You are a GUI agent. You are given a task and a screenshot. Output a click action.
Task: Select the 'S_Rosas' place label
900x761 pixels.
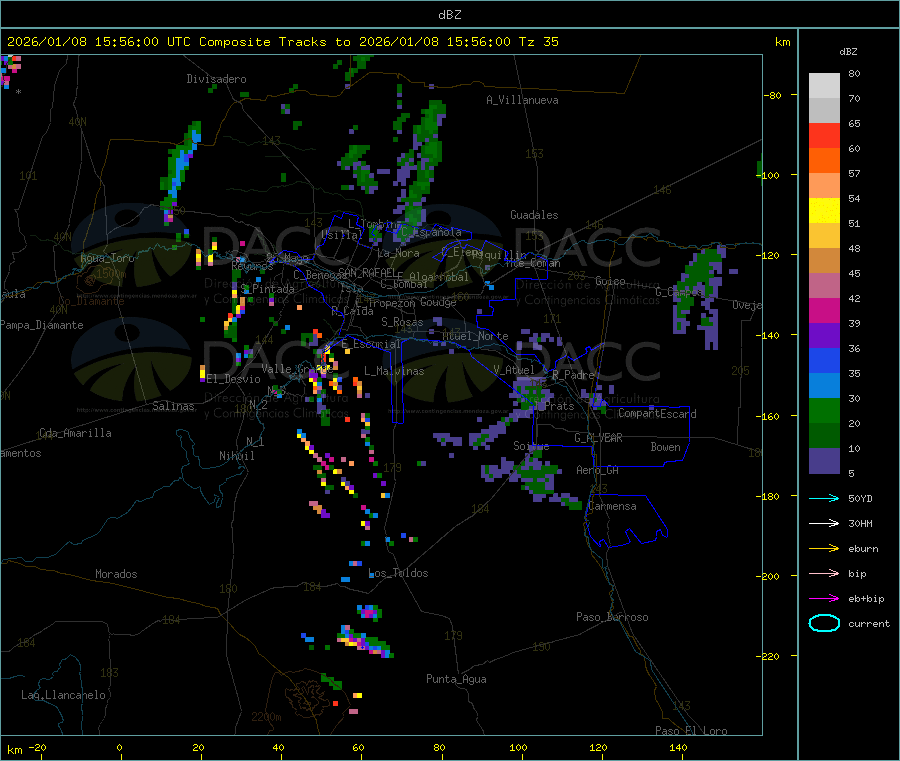402,322
